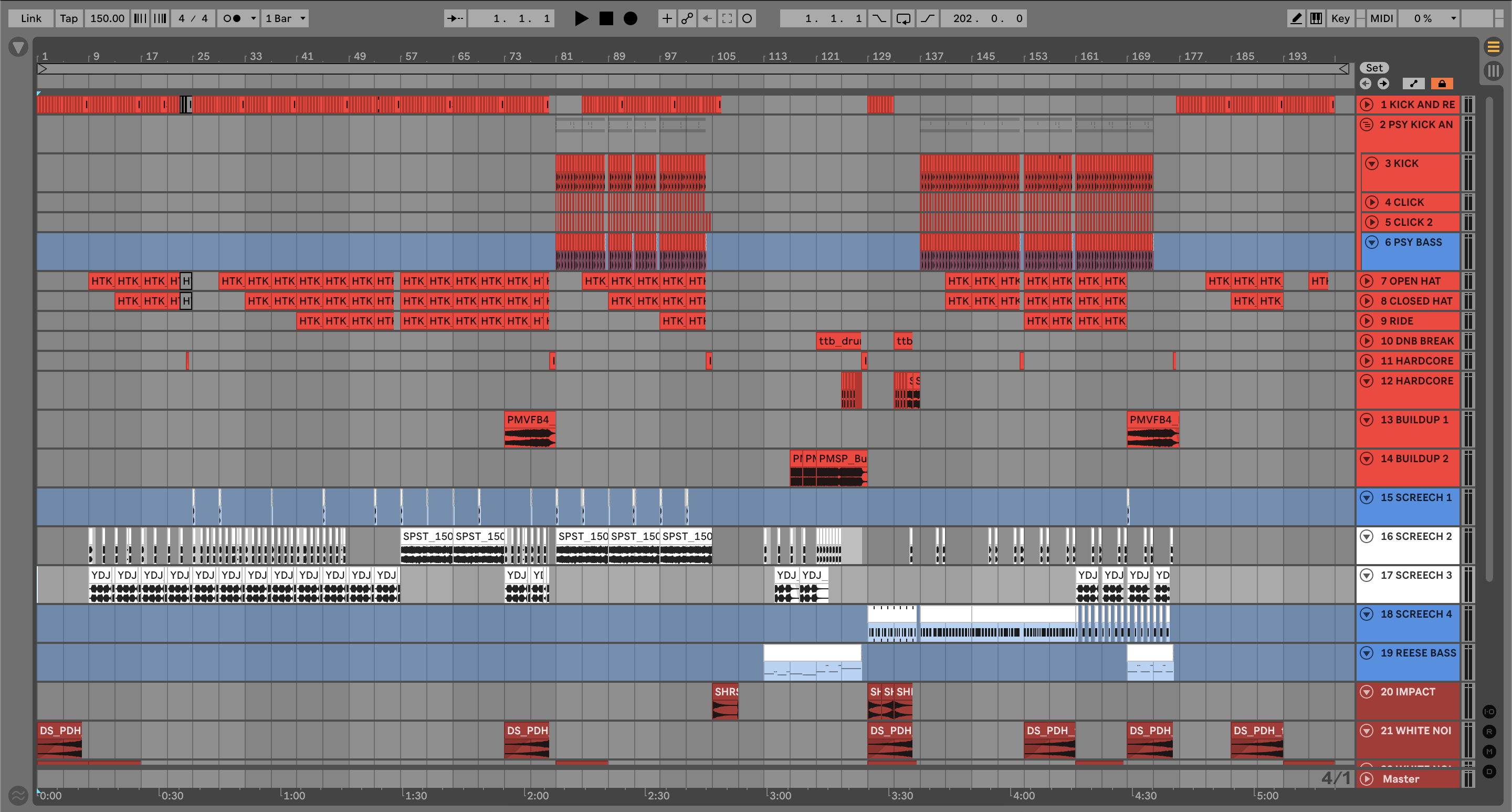Toggle the Punch-Out switch
The height and width of the screenshot is (812, 1512).
point(927,18)
